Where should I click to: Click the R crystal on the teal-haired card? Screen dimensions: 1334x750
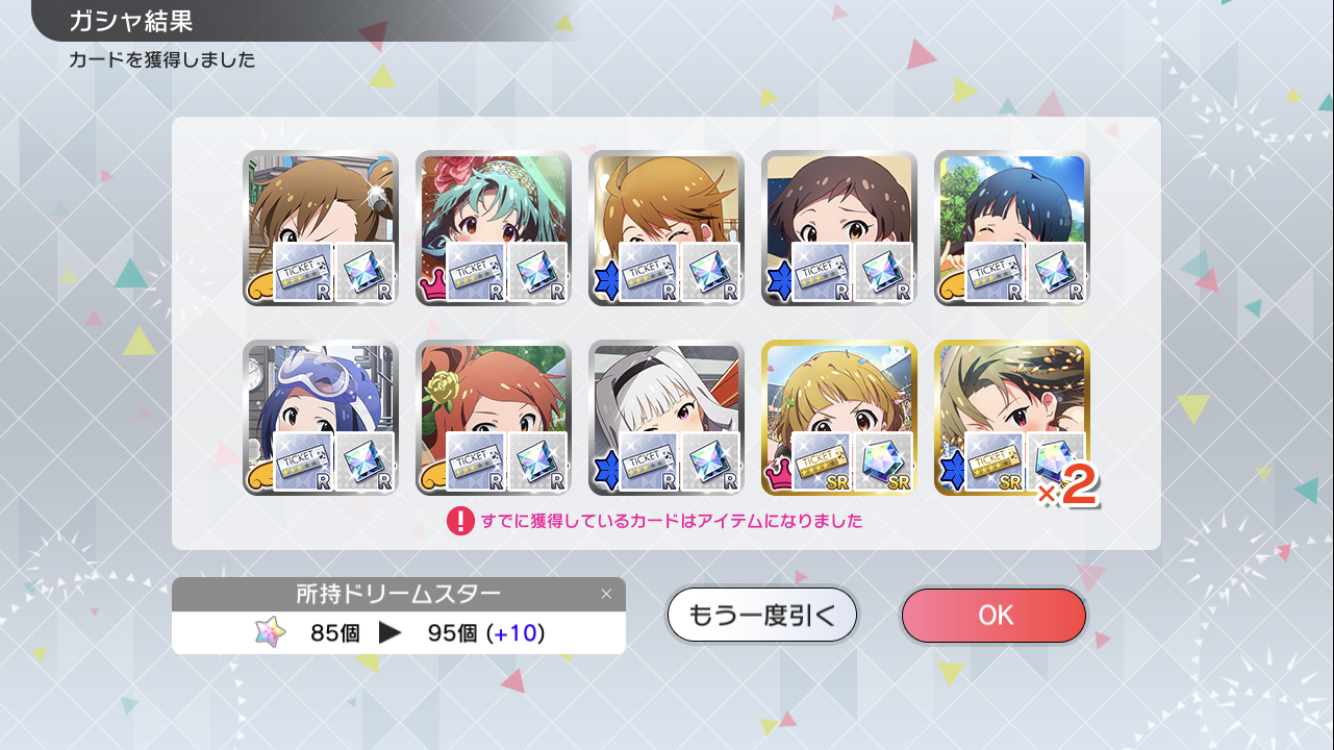(539, 272)
